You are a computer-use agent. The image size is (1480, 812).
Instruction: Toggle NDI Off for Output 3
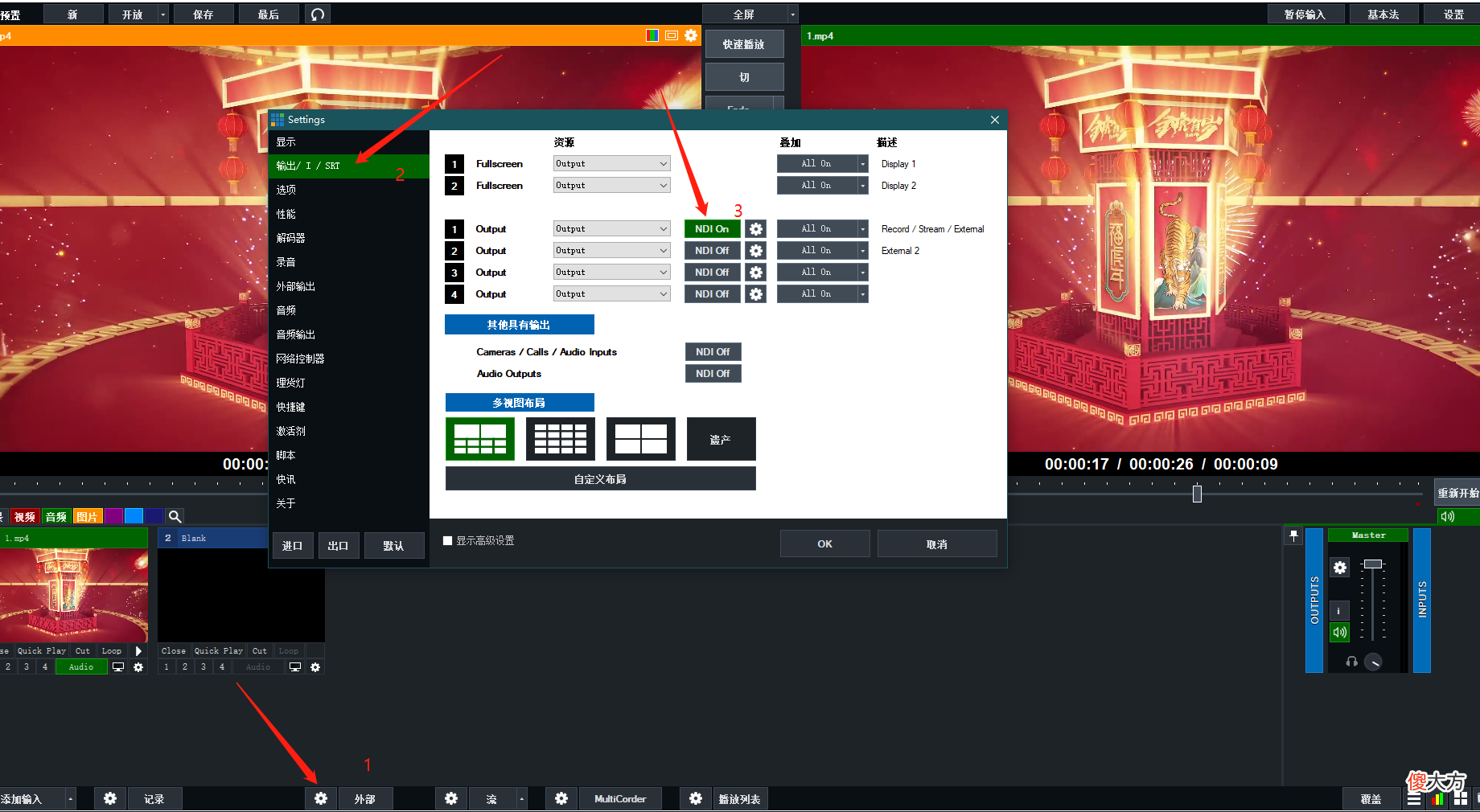[x=712, y=273]
